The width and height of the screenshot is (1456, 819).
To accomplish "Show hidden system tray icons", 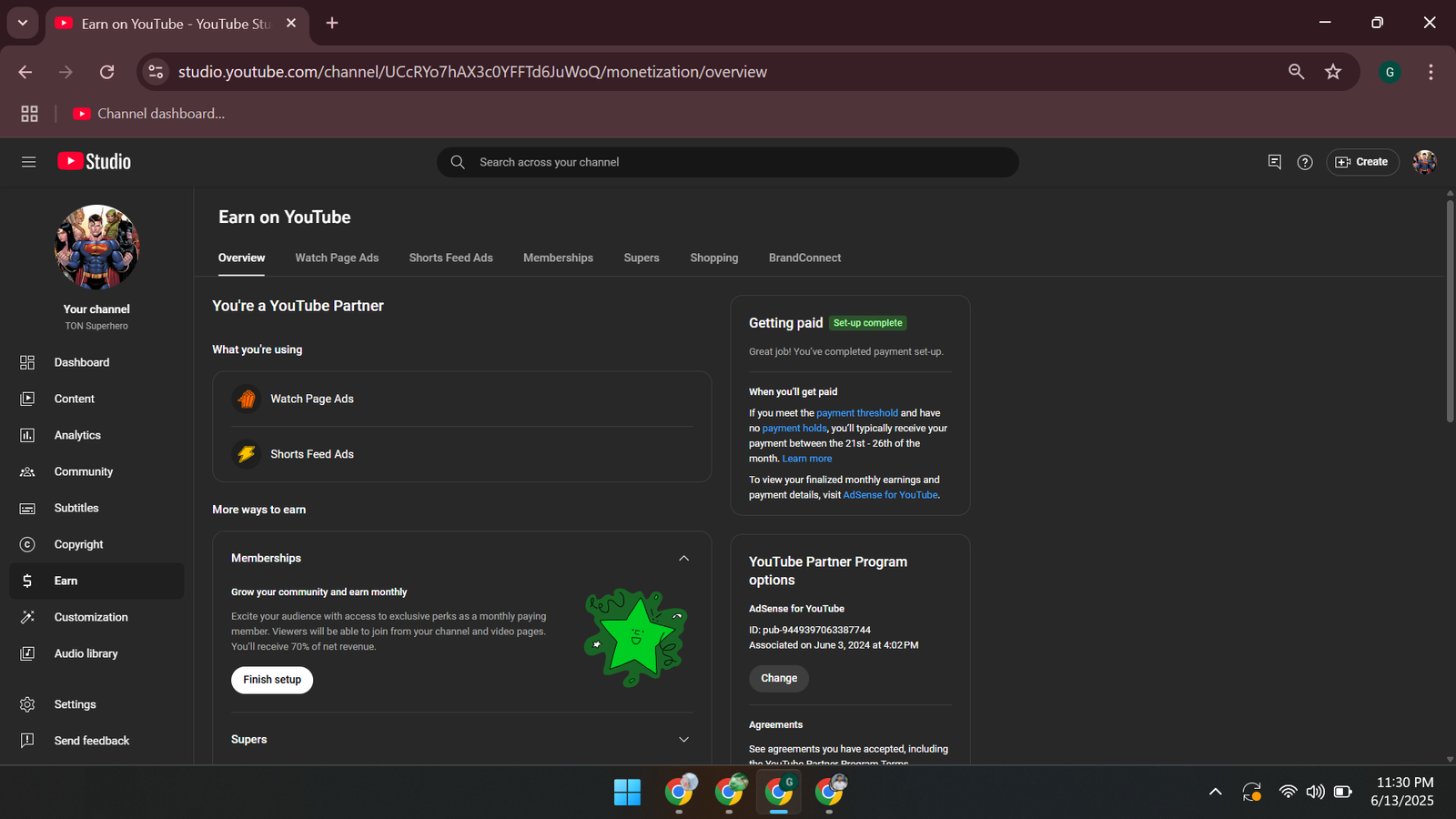I will pos(1215,792).
